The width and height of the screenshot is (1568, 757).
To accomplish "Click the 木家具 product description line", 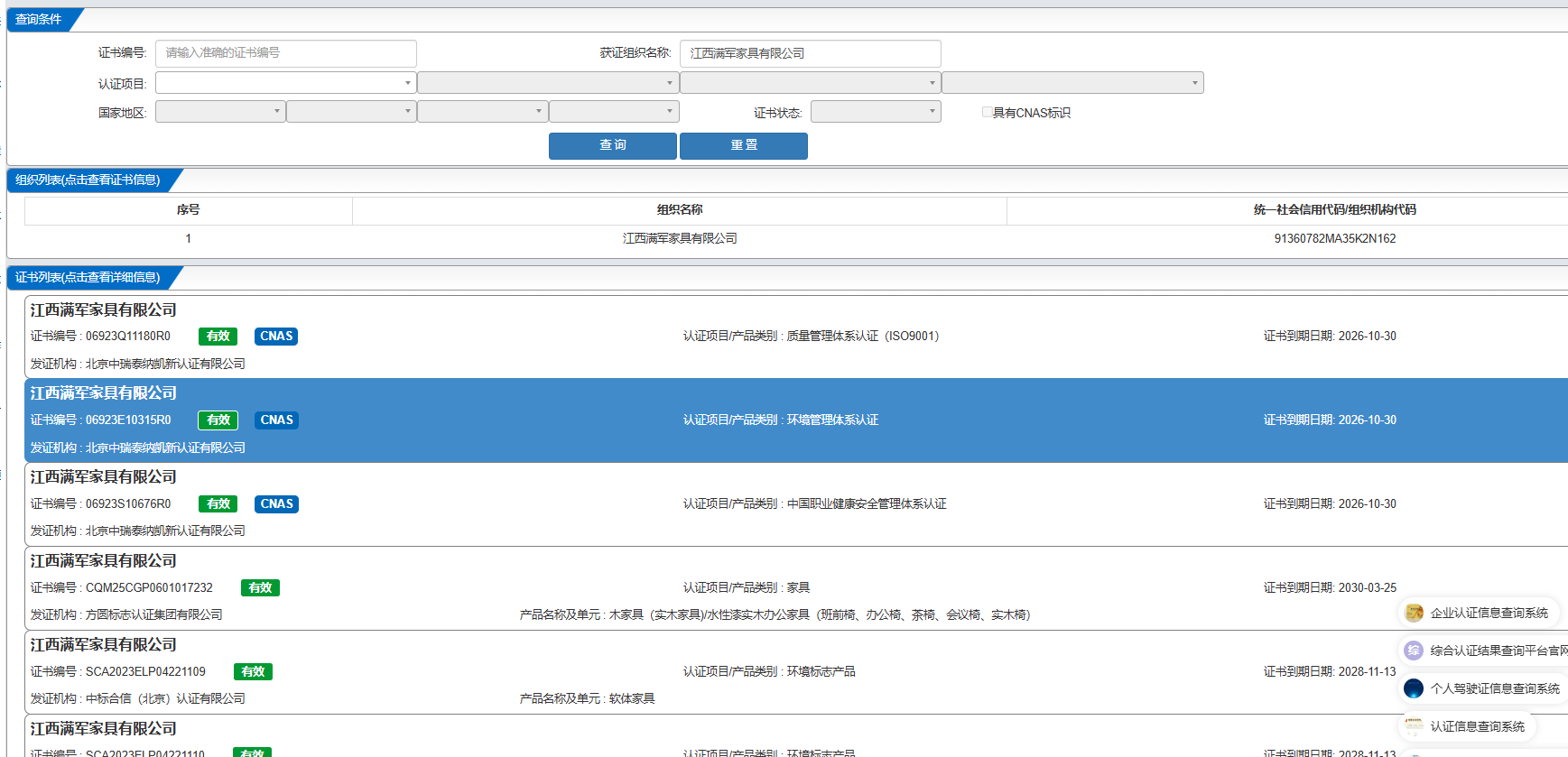I will (x=775, y=615).
